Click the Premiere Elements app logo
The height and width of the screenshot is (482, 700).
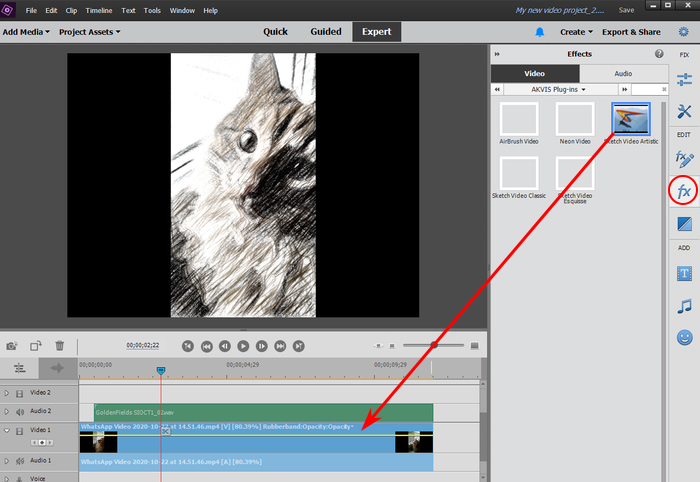click(7, 10)
